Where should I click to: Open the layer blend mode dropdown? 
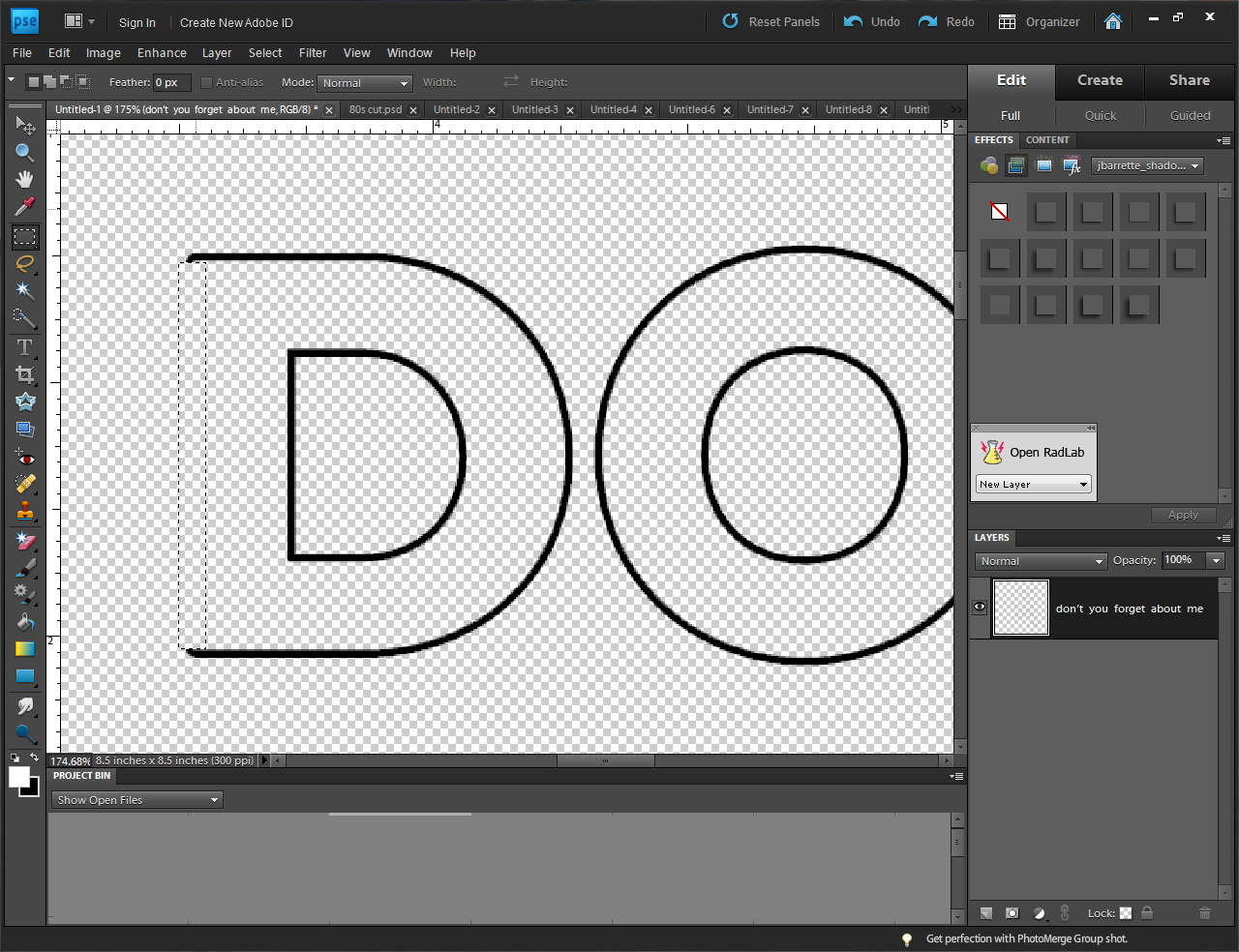click(1041, 561)
